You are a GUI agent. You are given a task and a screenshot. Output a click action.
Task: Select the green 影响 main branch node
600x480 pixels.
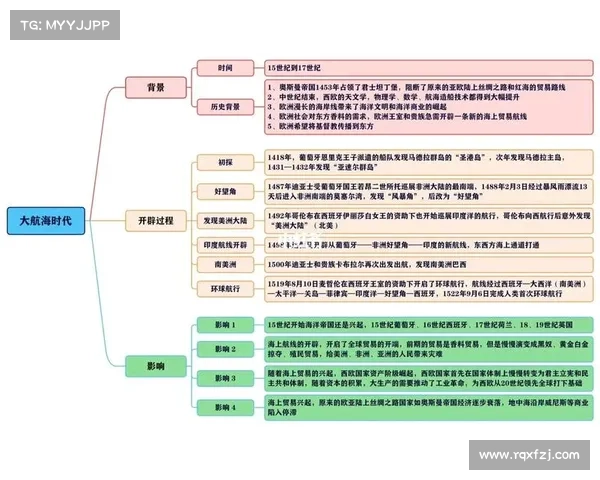tap(156, 366)
